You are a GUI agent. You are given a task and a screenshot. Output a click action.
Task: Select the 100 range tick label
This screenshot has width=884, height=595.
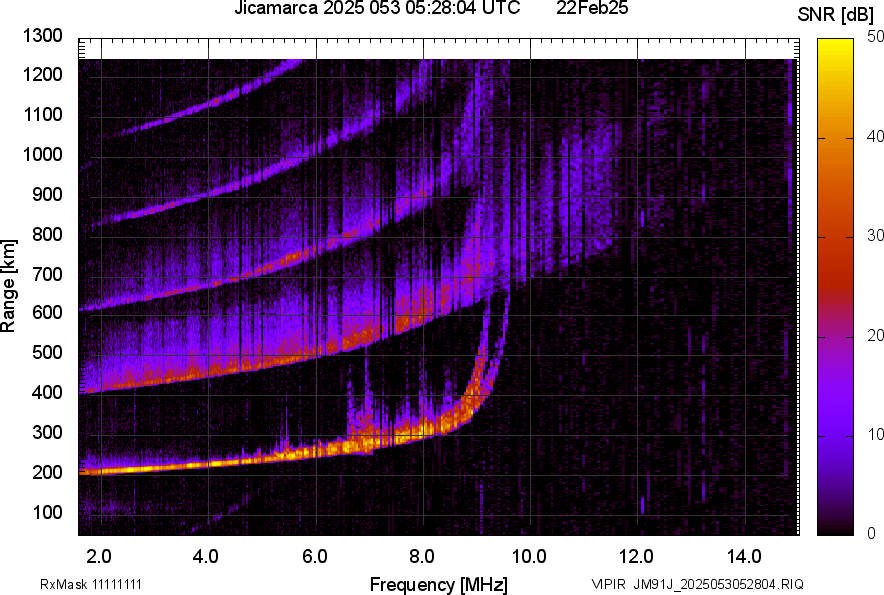46,512
